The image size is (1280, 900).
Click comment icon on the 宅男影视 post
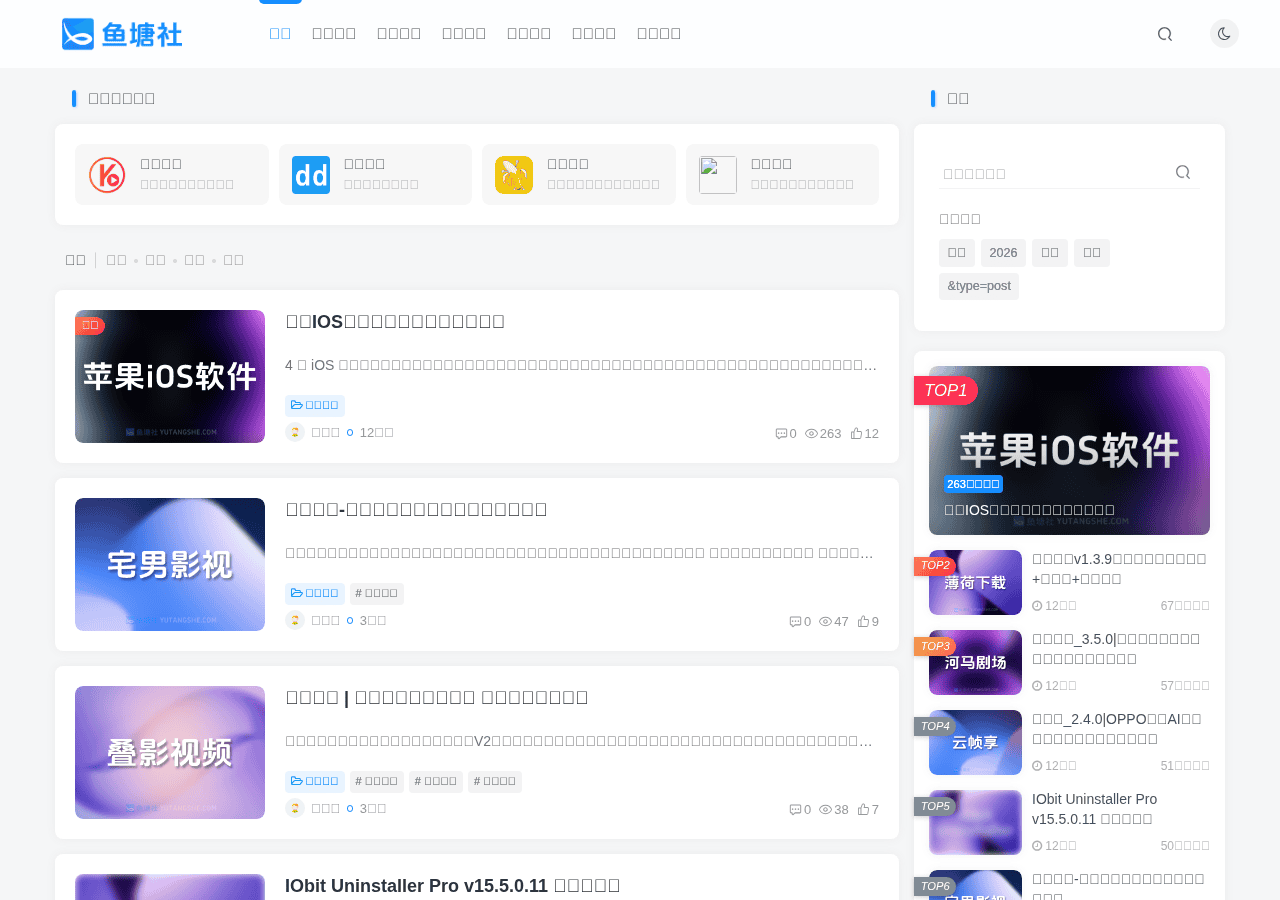click(x=795, y=621)
